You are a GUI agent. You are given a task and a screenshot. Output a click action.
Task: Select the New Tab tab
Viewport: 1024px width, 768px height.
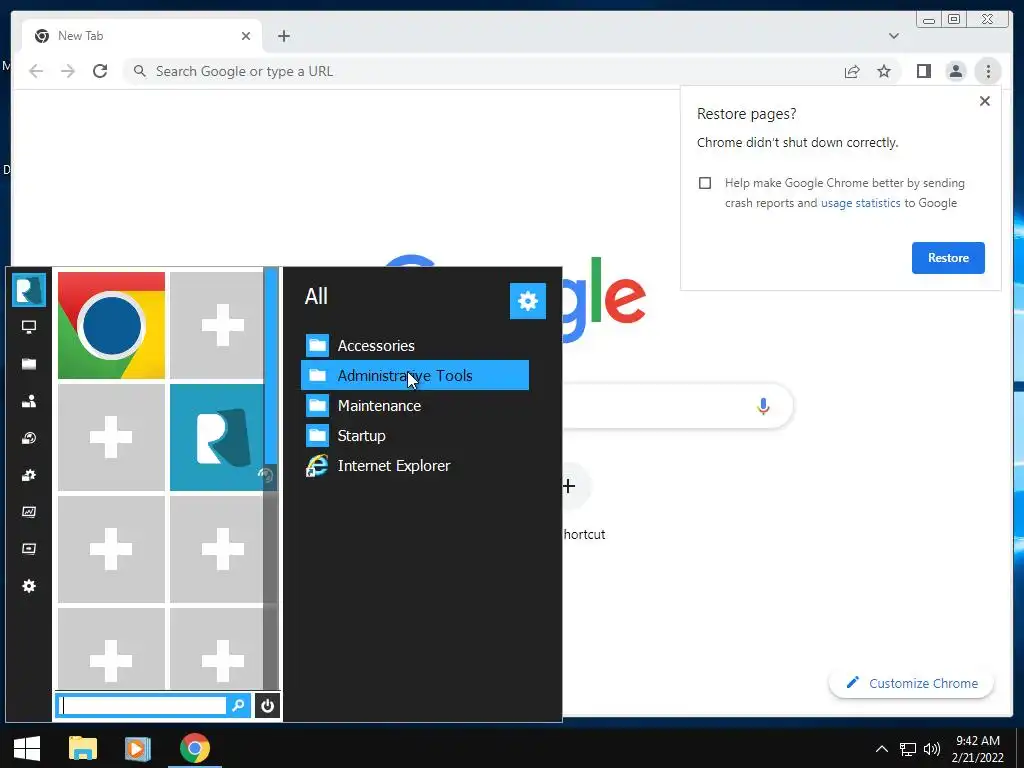click(142, 36)
